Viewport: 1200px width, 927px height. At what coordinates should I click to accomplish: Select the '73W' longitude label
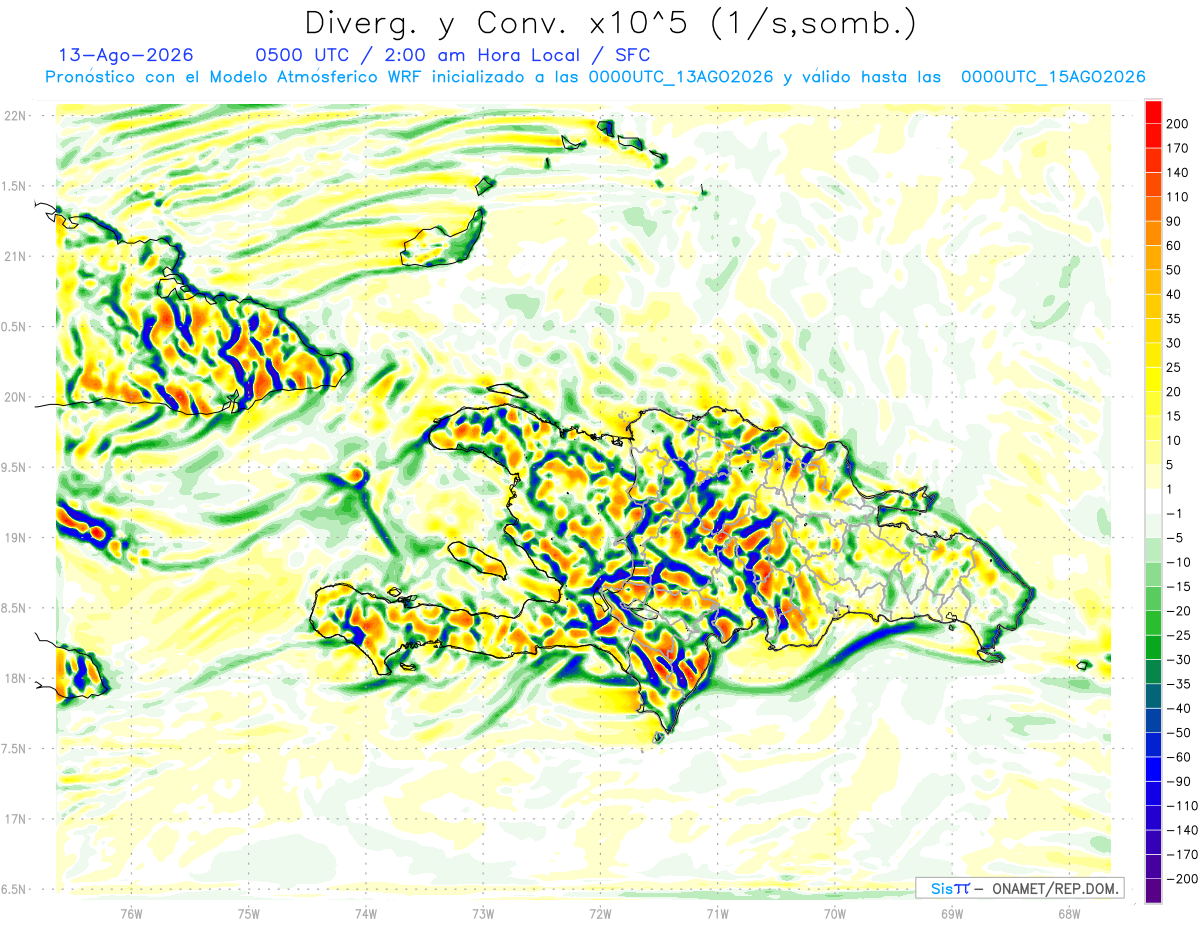click(483, 914)
